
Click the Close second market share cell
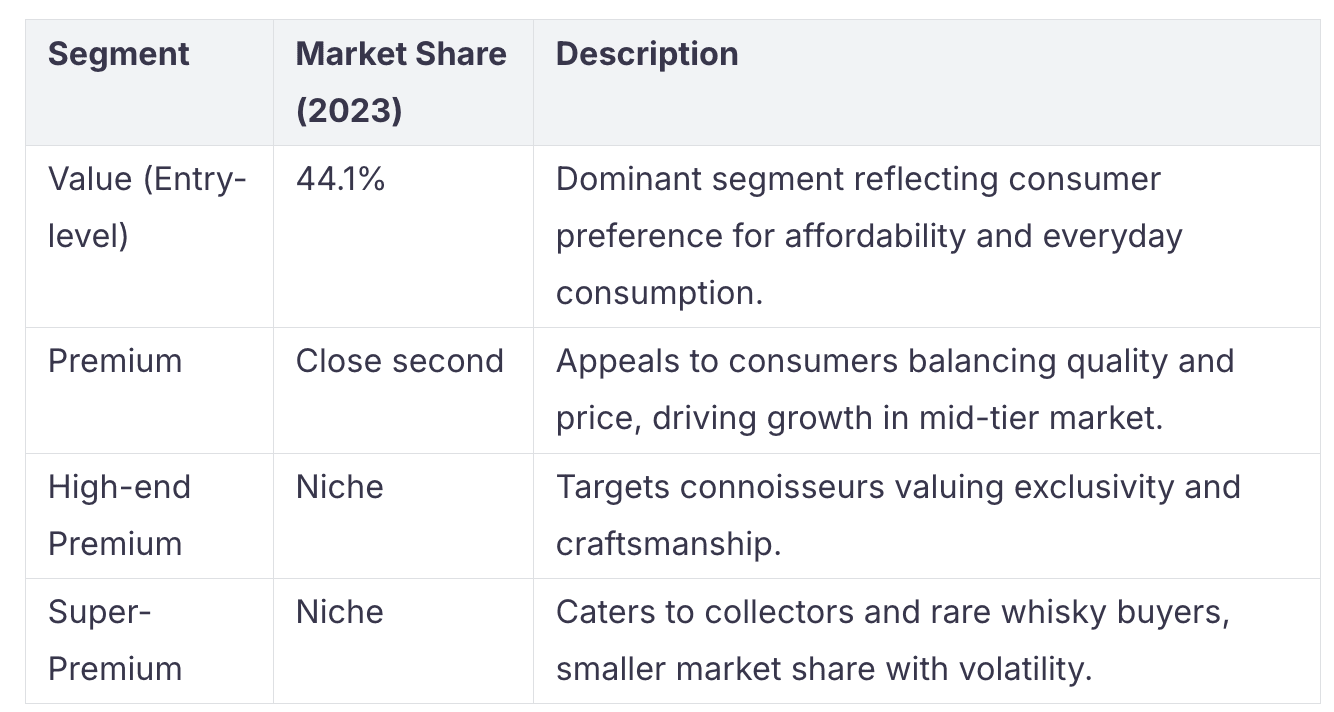403,390
